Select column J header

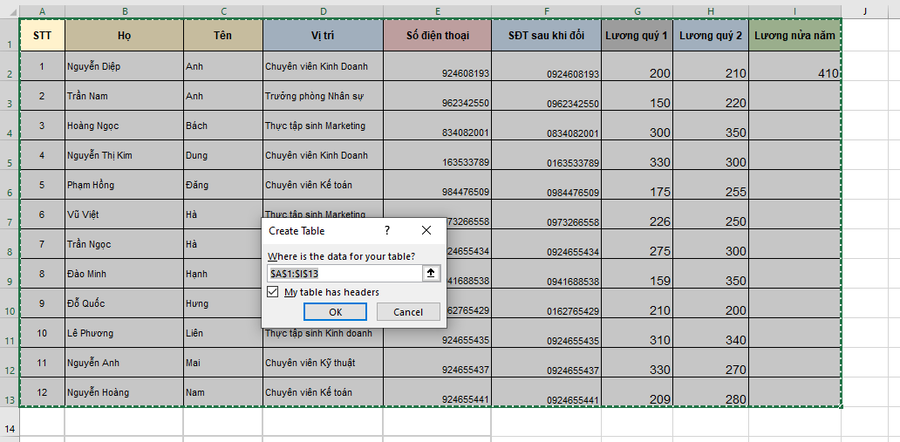(864, 11)
